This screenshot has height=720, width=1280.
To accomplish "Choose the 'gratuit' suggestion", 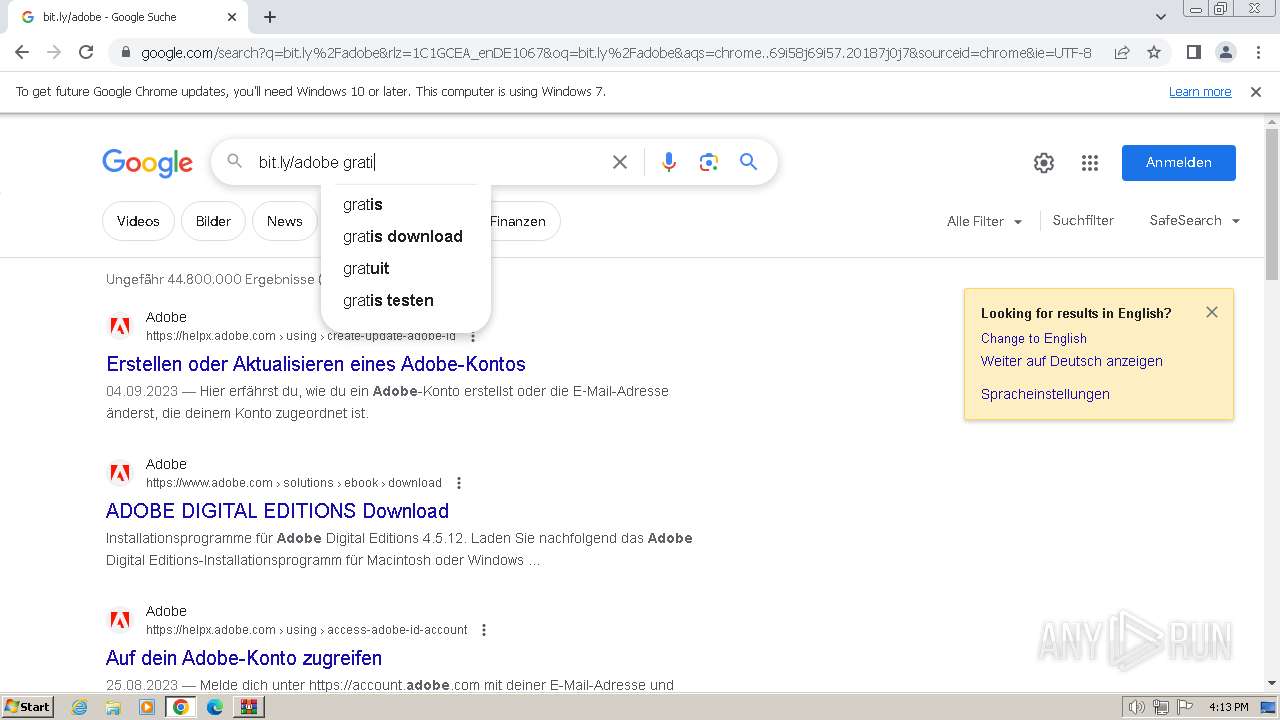I will 406,268.
